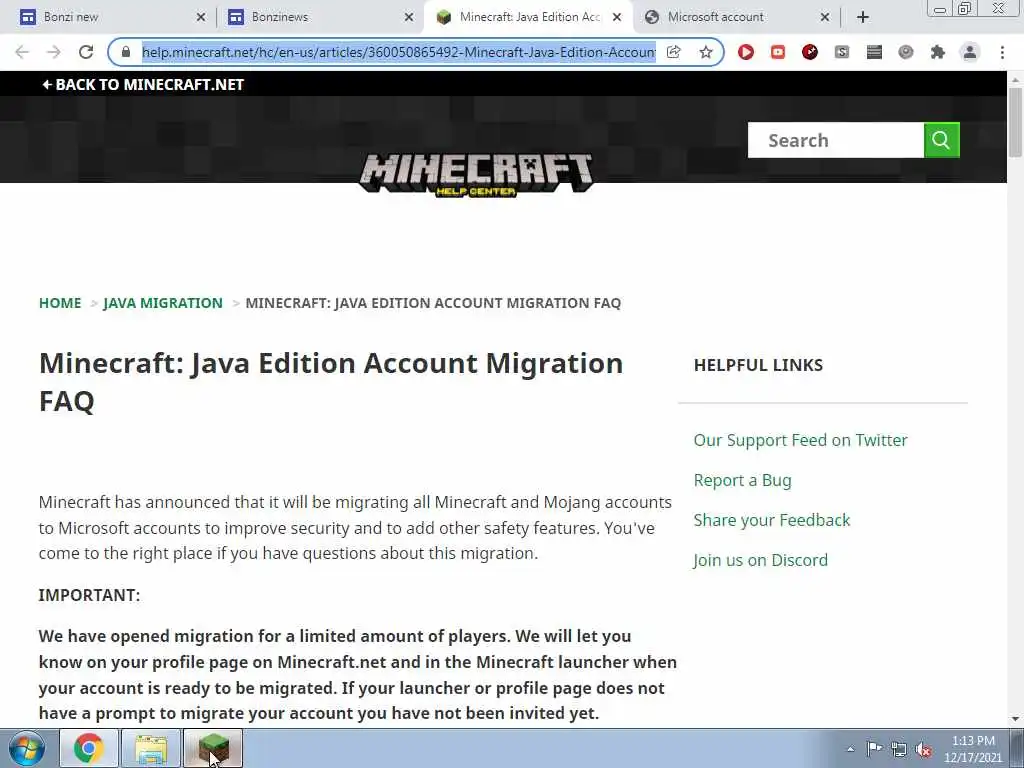Go back to previous page

click(22, 52)
